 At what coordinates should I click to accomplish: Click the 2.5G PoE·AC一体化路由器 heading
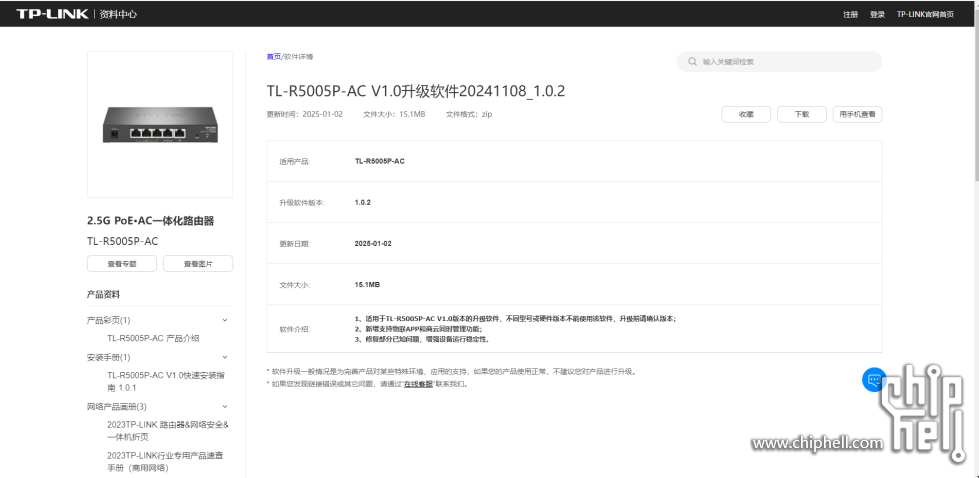pyautogui.click(x=150, y=221)
